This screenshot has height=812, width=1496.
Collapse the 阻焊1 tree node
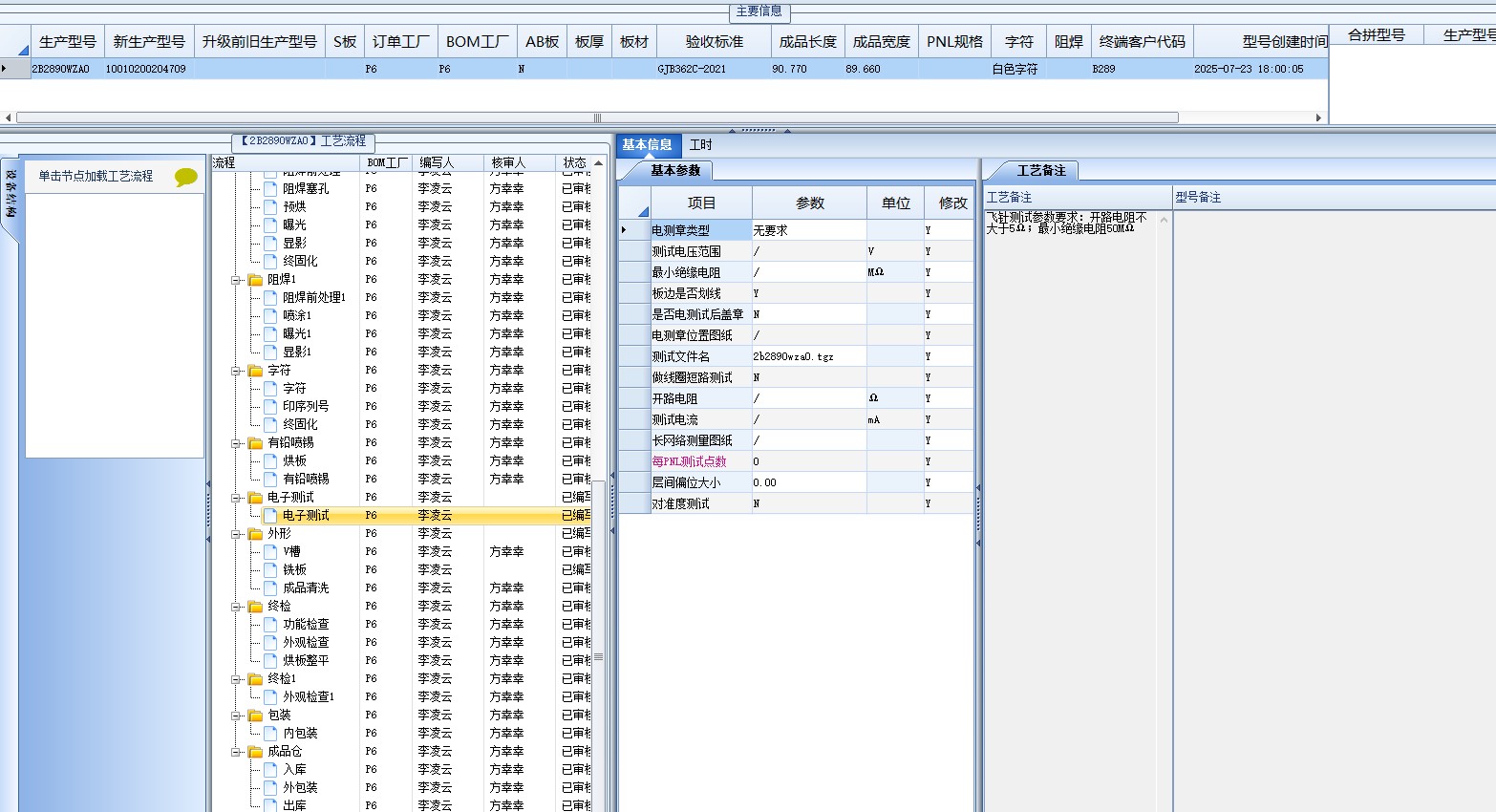click(x=236, y=280)
